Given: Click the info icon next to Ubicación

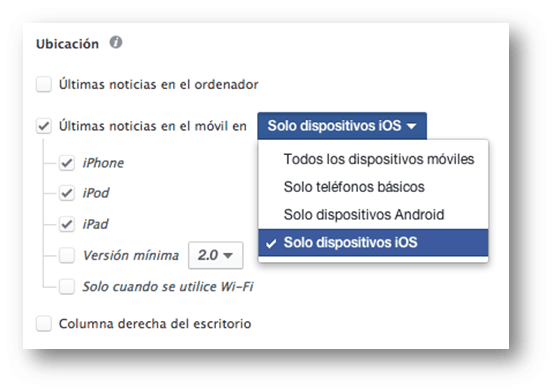Looking at the screenshot, I should [x=116, y=43].
